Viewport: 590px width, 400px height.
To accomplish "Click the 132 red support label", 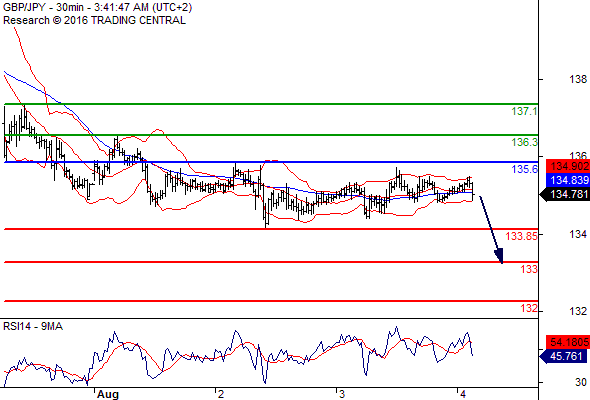I will click(529, 308).
